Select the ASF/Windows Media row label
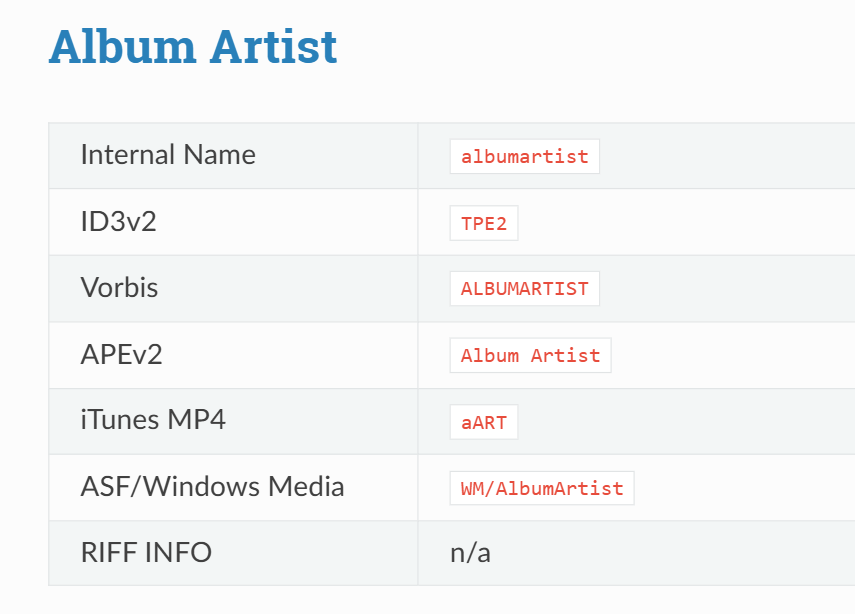This screenshot has height=614, width=855. (x=212, y=487)
